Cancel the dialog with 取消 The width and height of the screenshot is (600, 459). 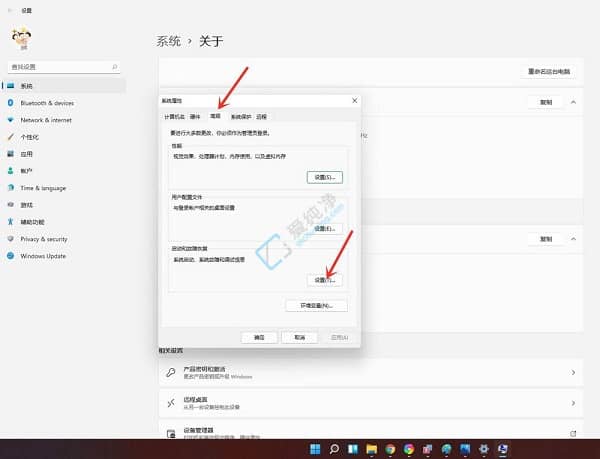click(x=300, y=337)
